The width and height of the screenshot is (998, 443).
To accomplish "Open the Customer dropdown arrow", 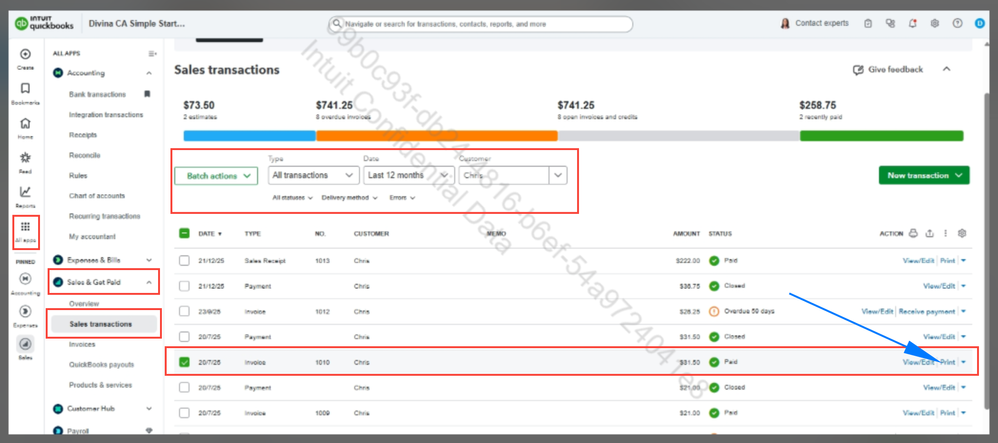I will pyautogui.click(x=558, y=175).
